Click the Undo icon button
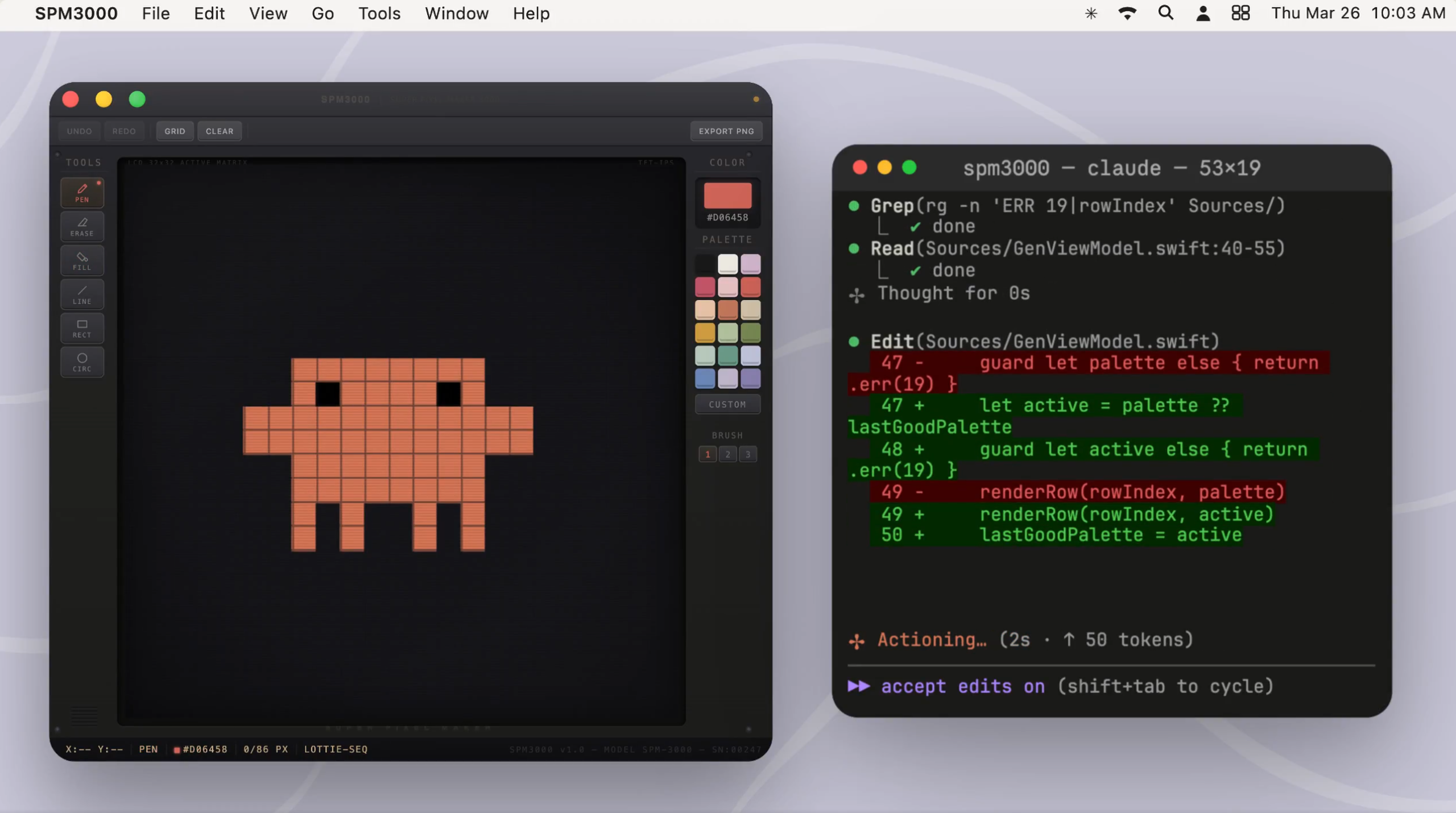The width and height of the screenshot is (1456, 813). [79, 131]
